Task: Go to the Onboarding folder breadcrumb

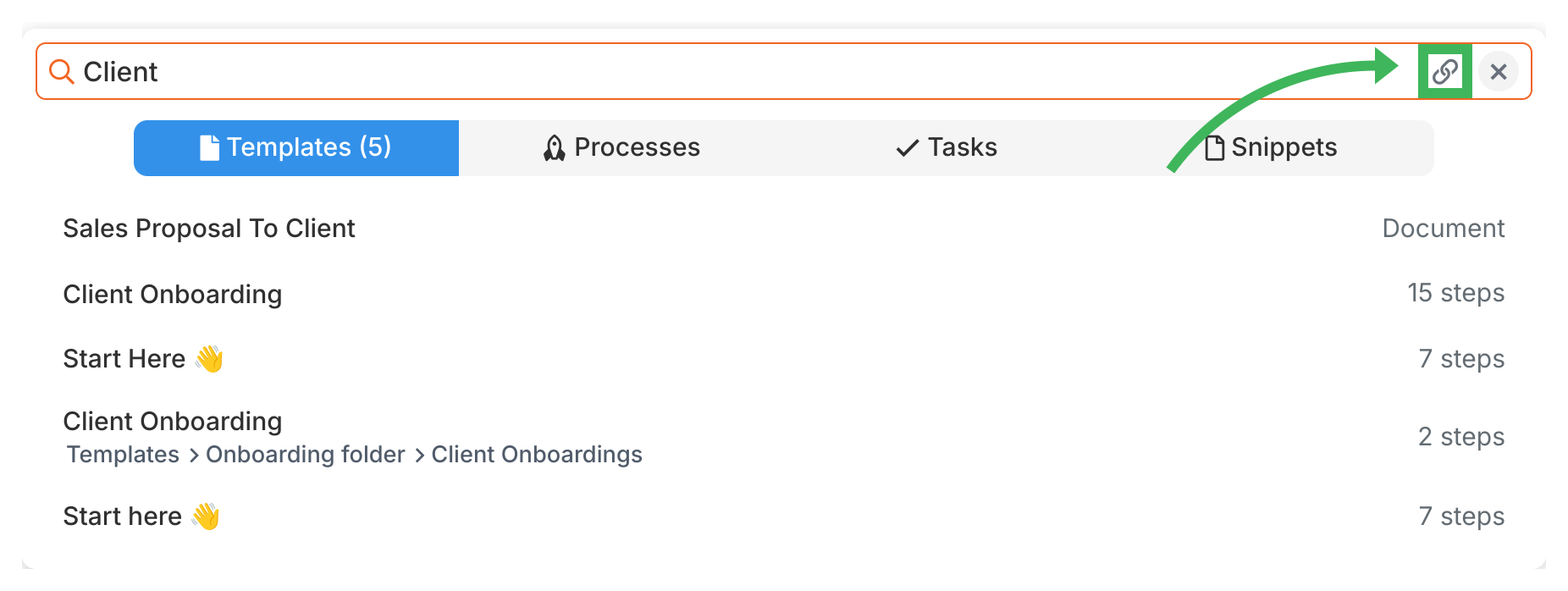Action: point(306,455)
